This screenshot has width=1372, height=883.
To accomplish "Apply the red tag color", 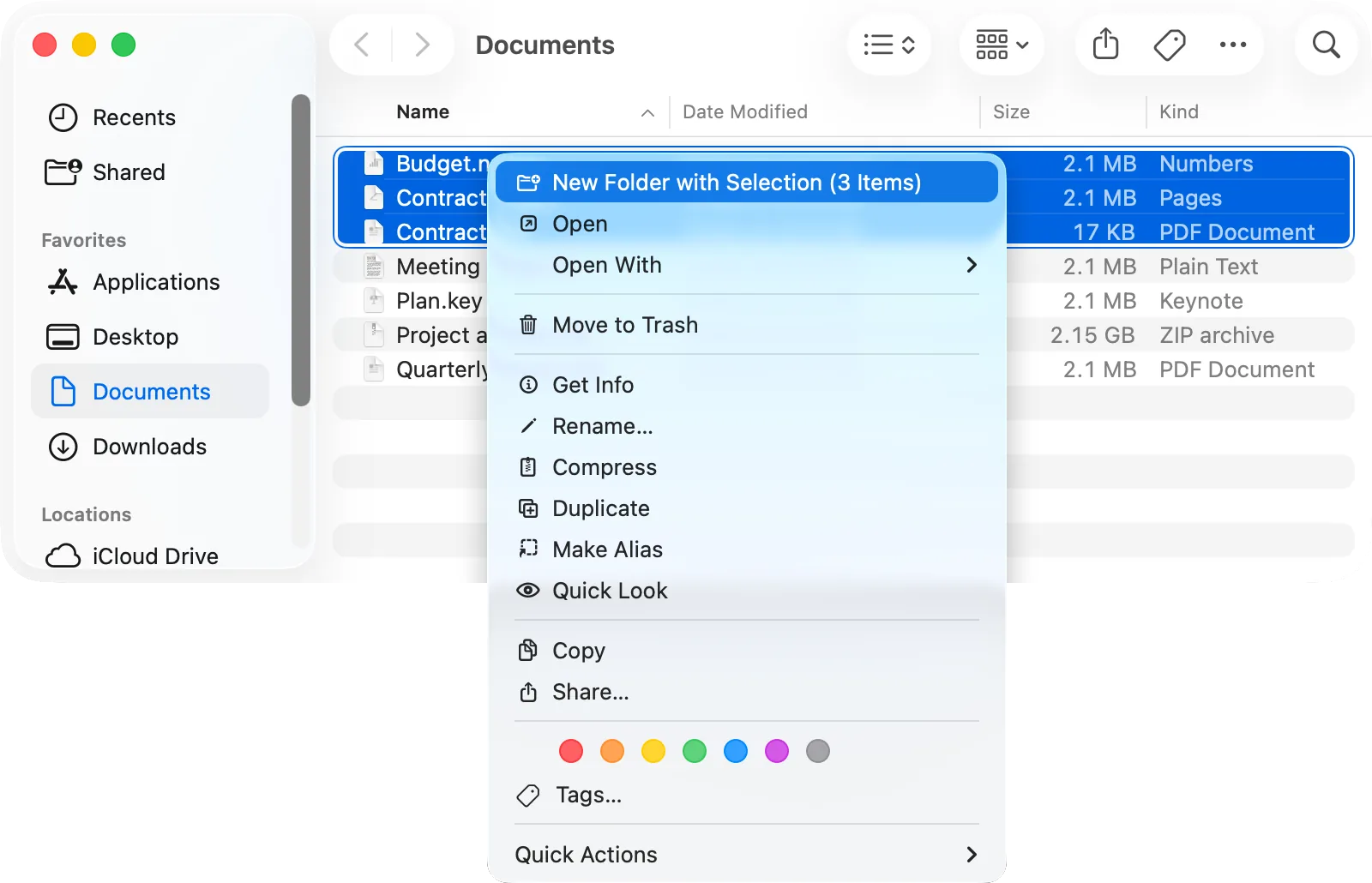I will click(x=571, y=751).
